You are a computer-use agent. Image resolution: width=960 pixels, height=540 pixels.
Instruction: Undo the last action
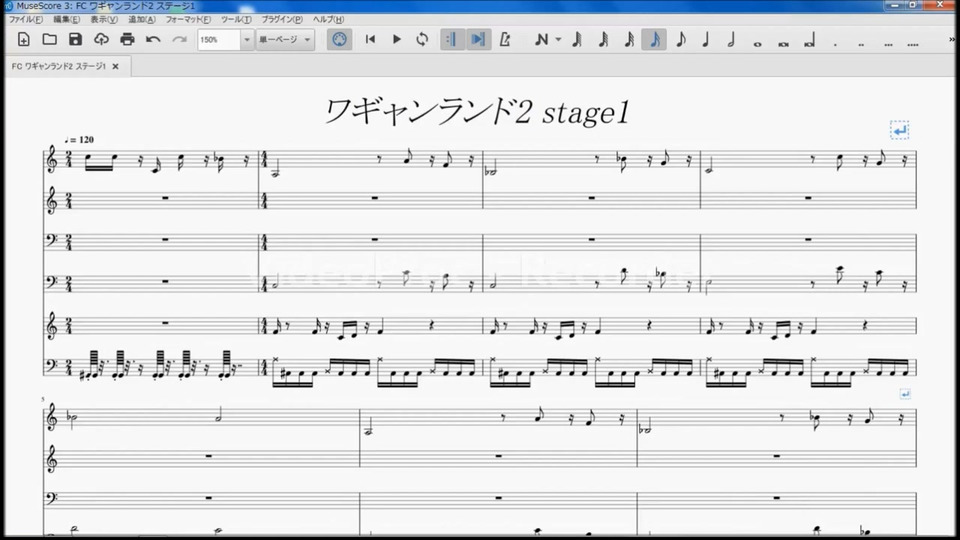[153, 40]
